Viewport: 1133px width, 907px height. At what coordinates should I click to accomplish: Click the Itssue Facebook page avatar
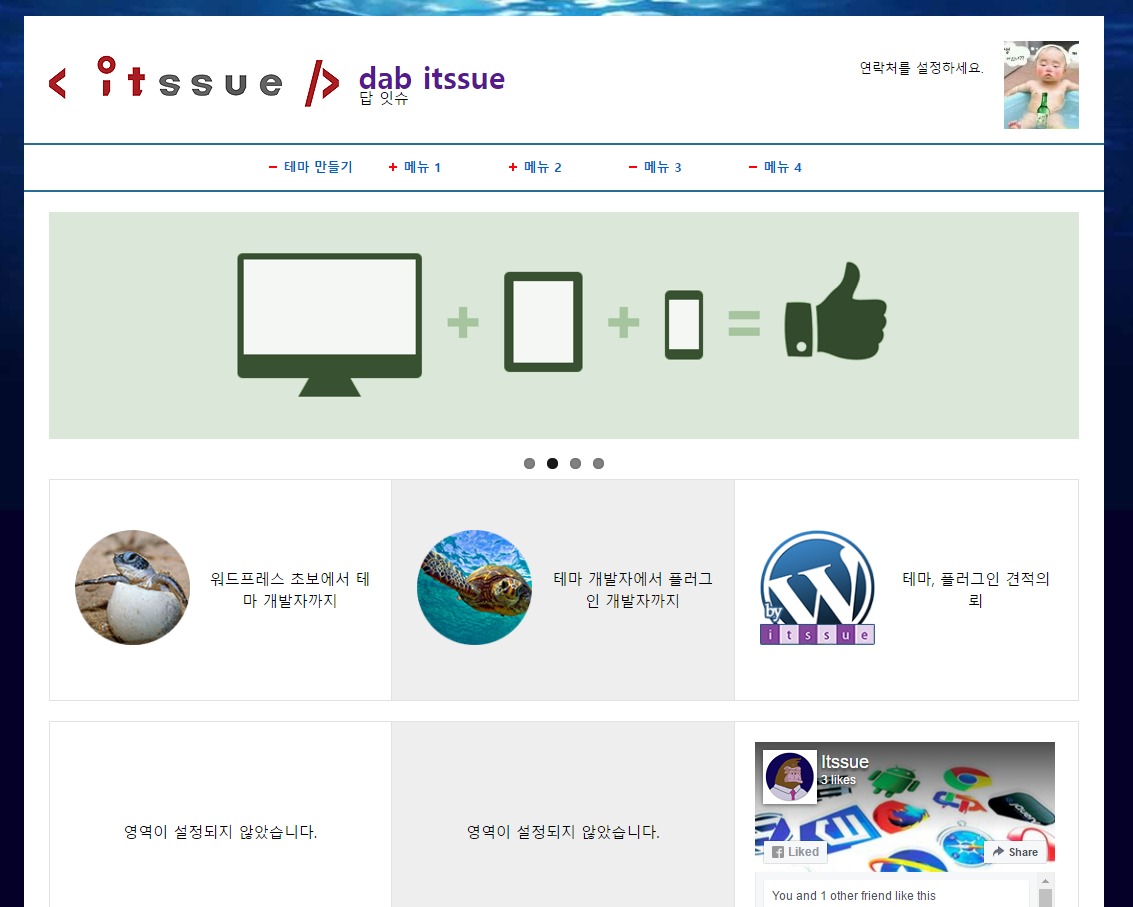click(790, 777)
